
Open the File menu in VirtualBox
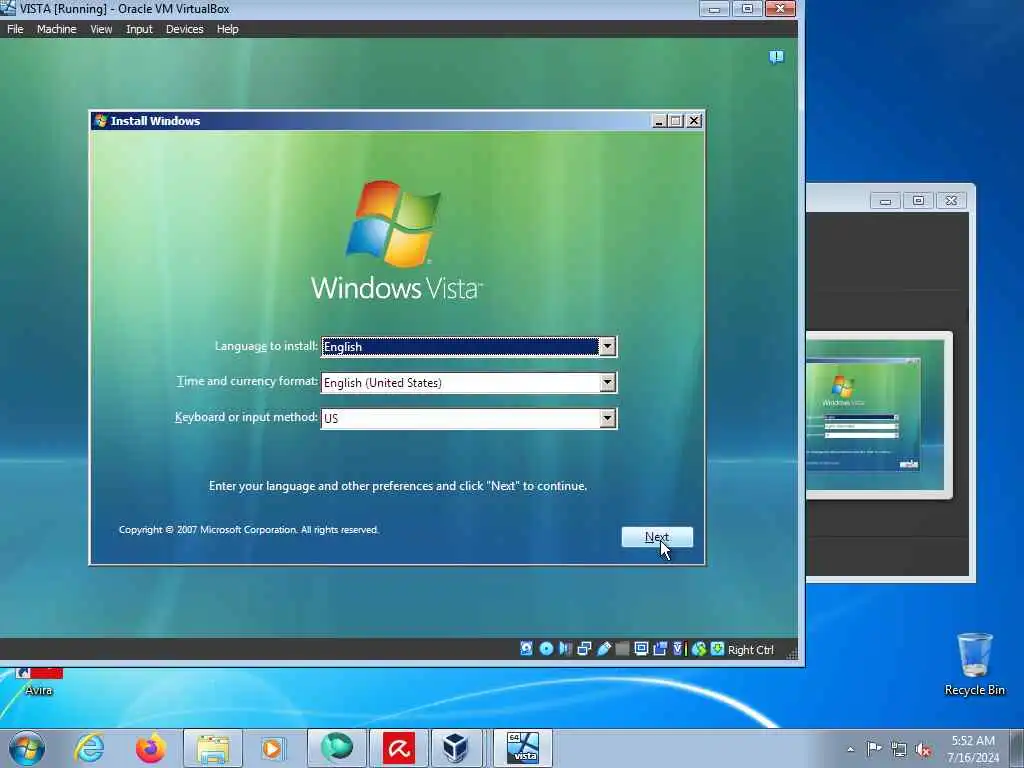(x=15, y=29)
